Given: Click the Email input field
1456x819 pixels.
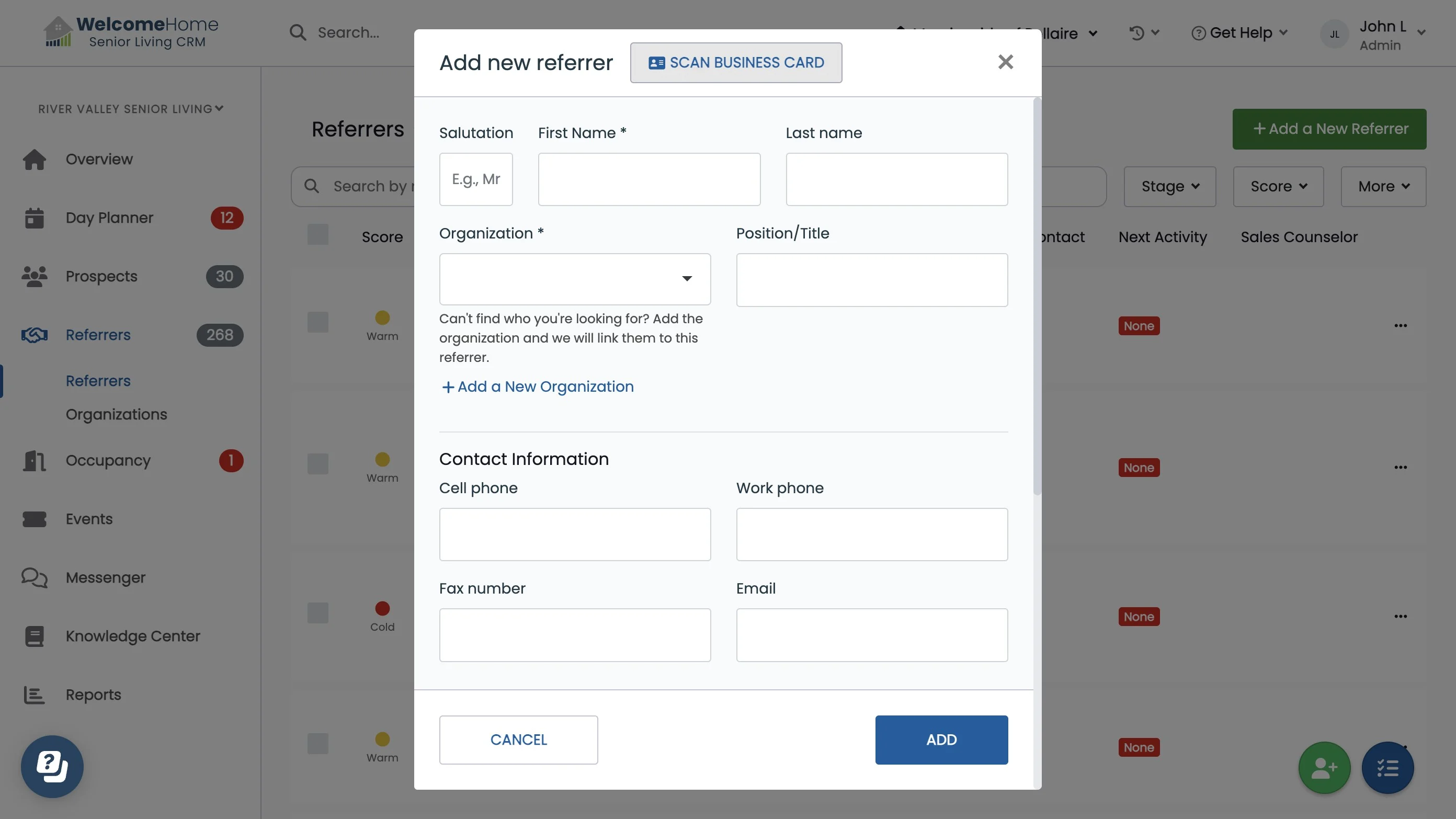Looking at the screenshot, I should tap(872, 635).
